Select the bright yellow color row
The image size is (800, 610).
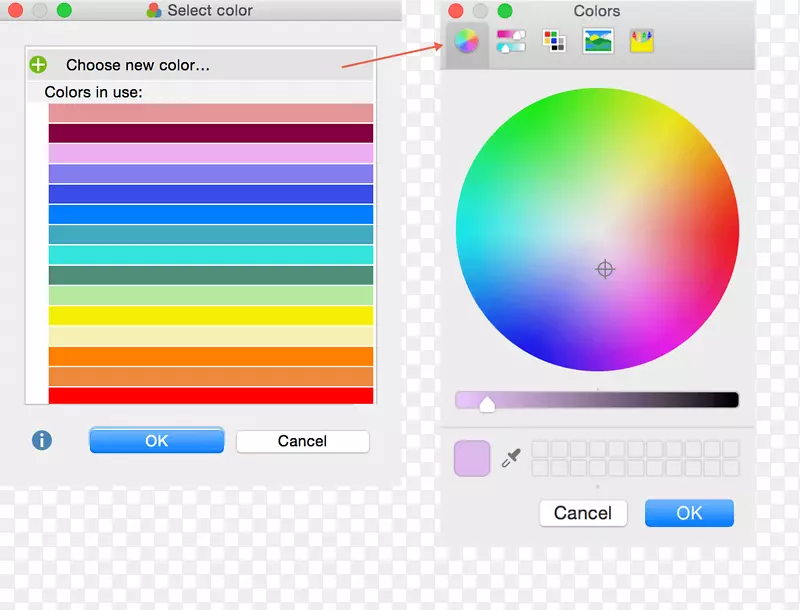click(x=211, y=316)
